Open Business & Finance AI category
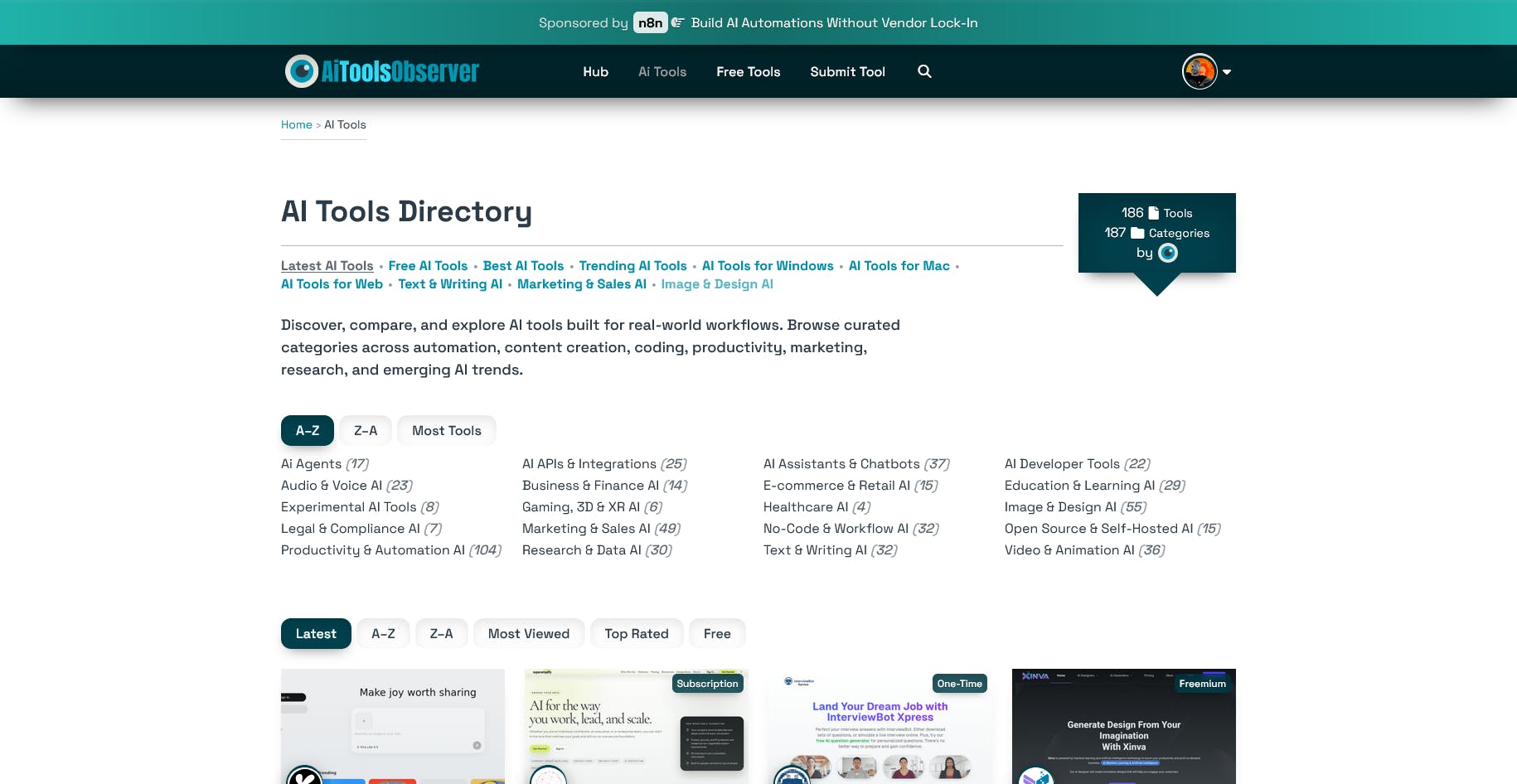1517x784 pixels. pyautogui.click(x=604, y=486)
